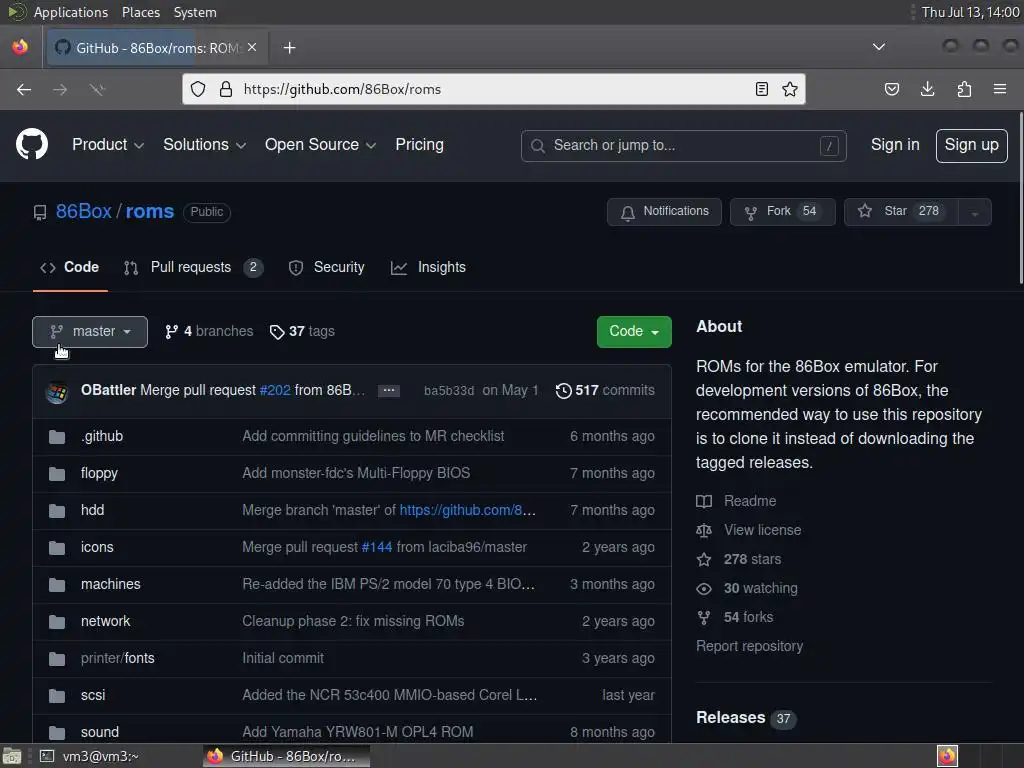Screen dimensions: 1024x768
Task: Open the Solutions dropdown menu
Action: pyautogui.click(x=204, y=144)
